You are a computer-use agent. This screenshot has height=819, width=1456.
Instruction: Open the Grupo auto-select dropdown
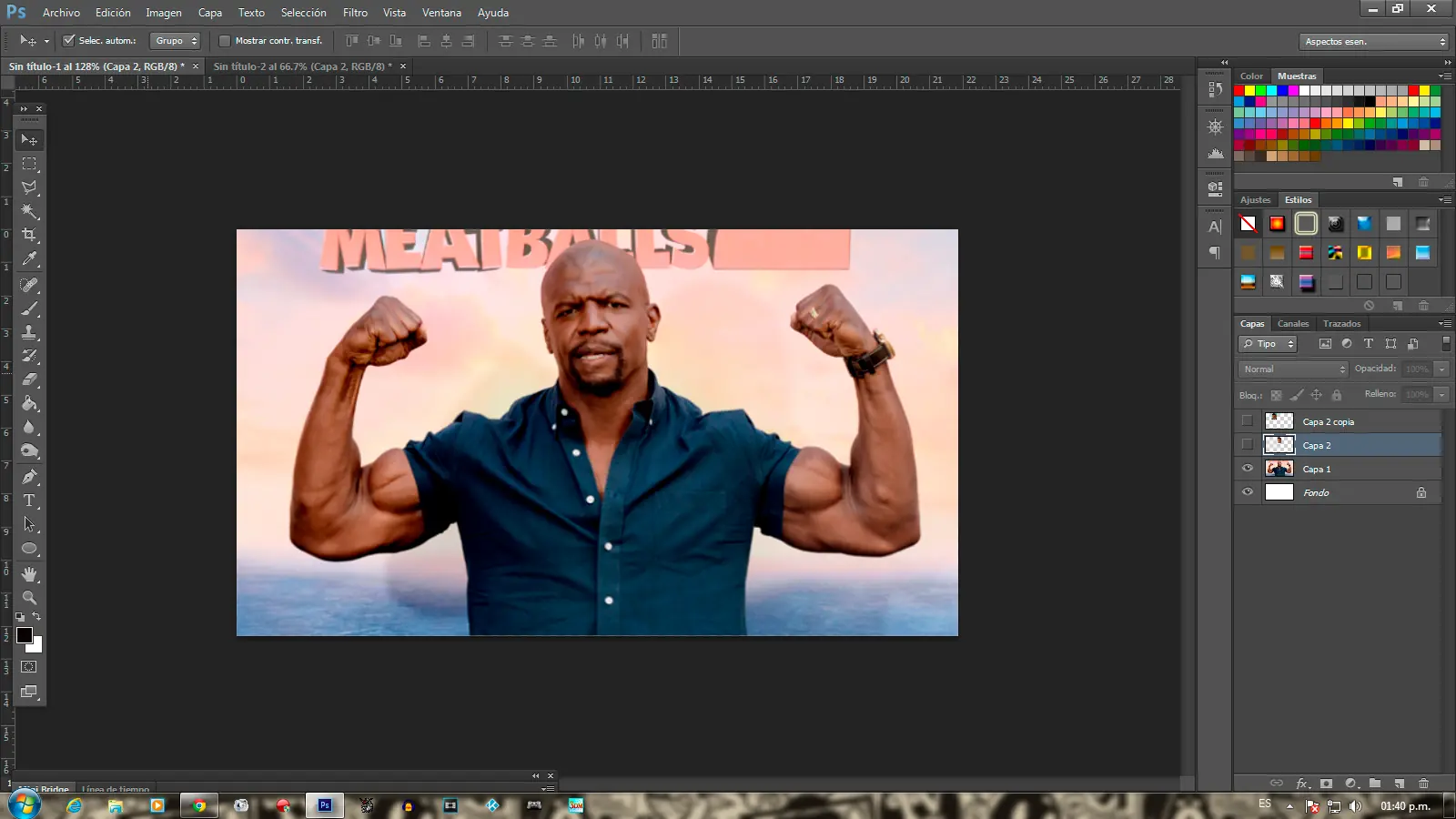coord(175,41)
